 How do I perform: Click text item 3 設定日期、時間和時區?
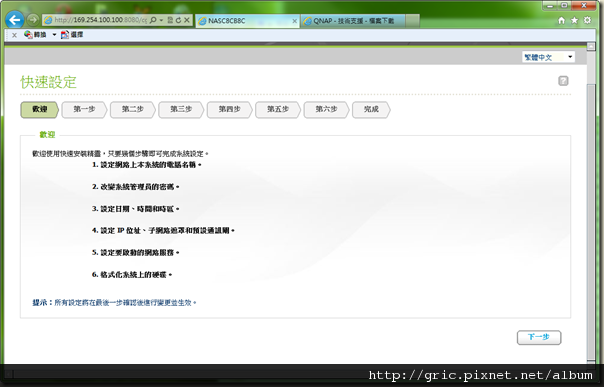coord(136,209)
